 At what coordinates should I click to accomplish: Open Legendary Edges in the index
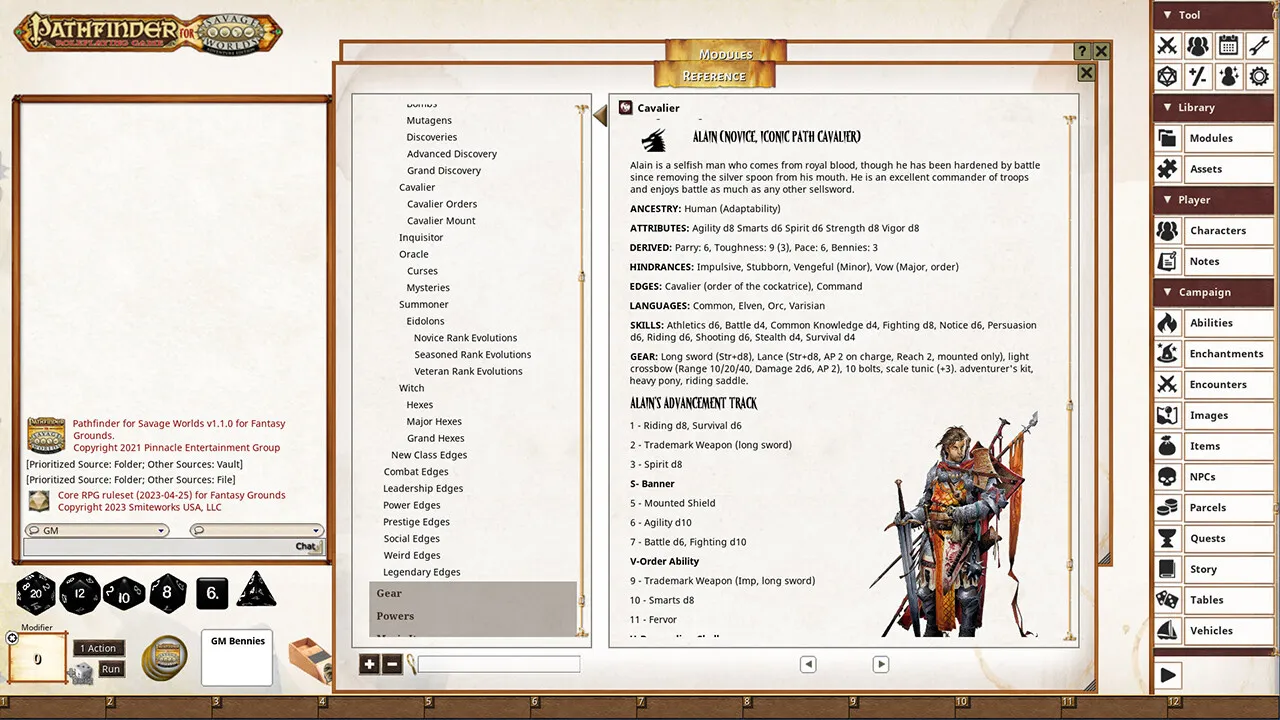pyautogui.click(x=422, y=572)
